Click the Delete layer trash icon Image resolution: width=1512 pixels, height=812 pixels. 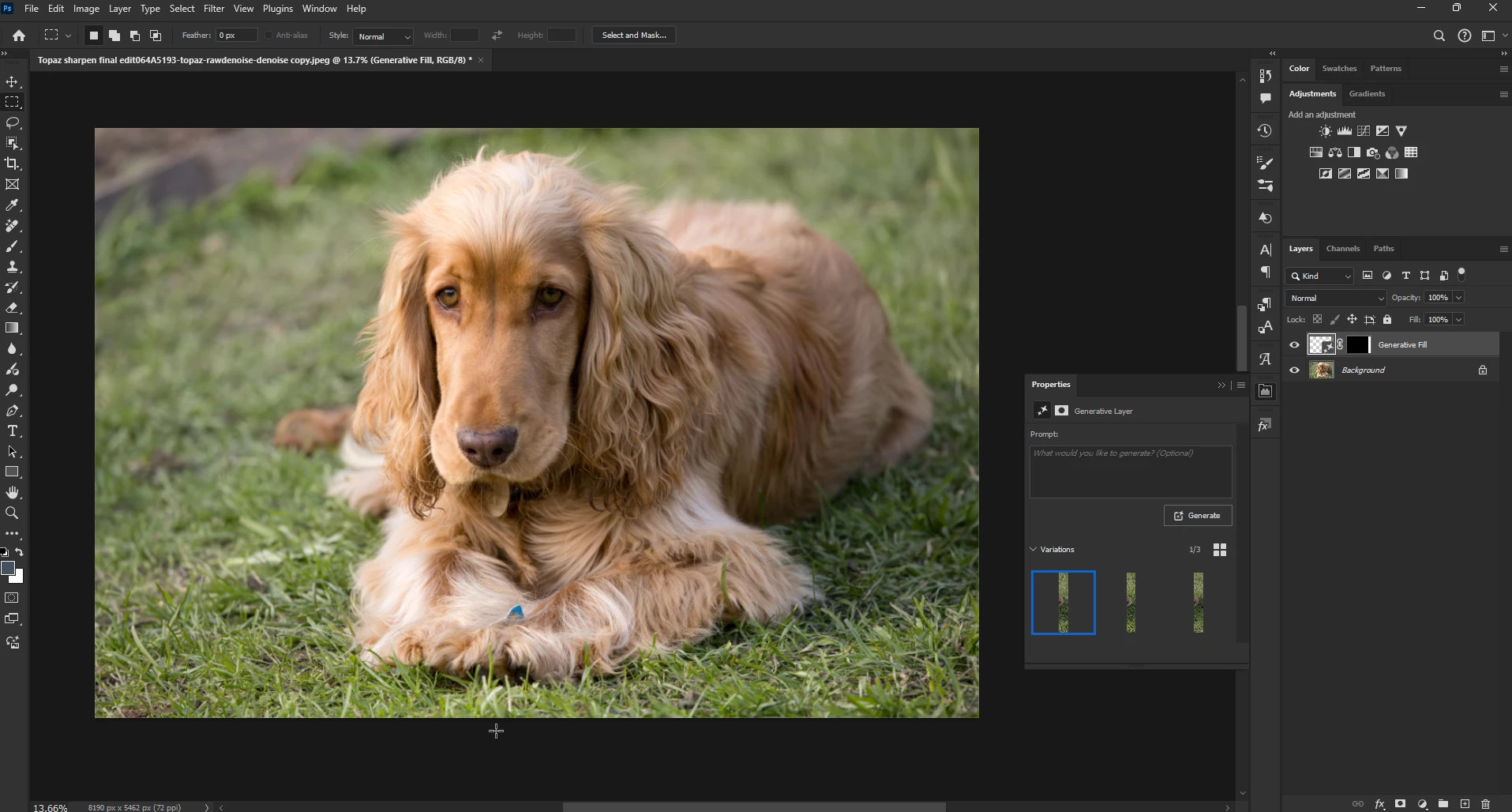pyautogui.click(x=1485, y=804)
